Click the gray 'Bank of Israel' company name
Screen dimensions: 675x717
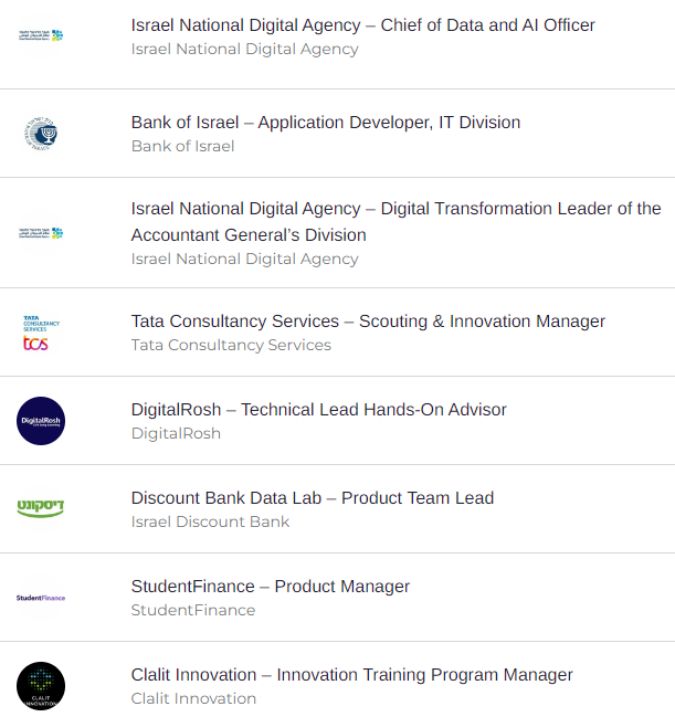pyautogui.click(x=182, y=146)
